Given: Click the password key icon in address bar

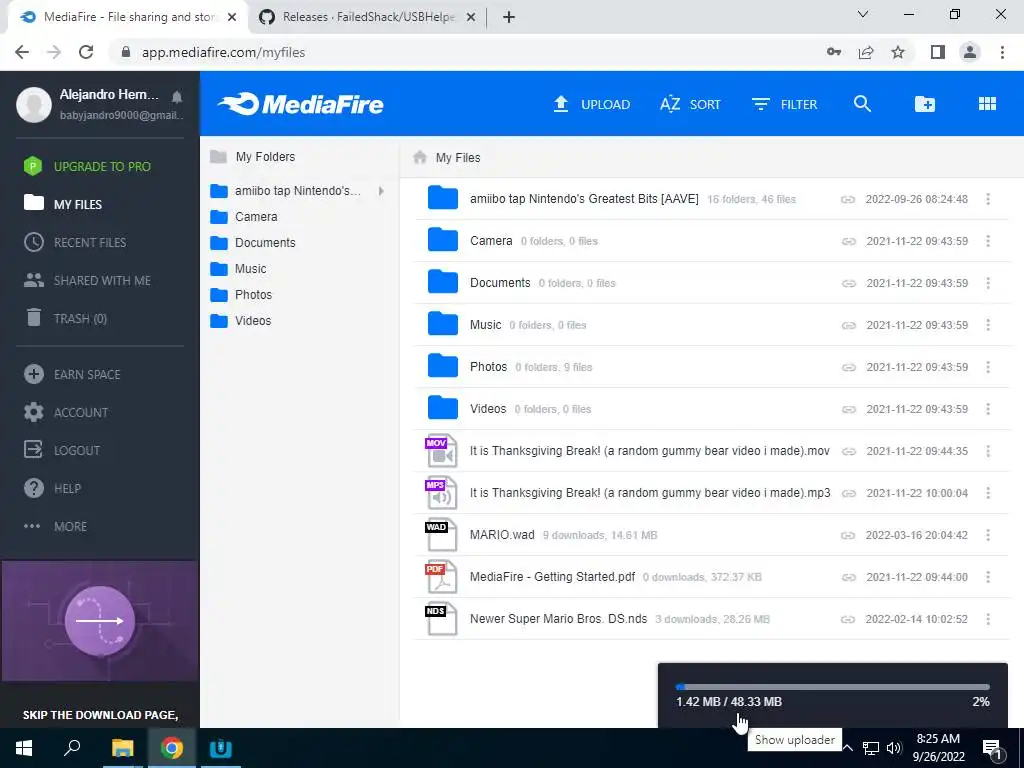Looking at the screenshot, I should pyautogui.click(x=834, y=52).
